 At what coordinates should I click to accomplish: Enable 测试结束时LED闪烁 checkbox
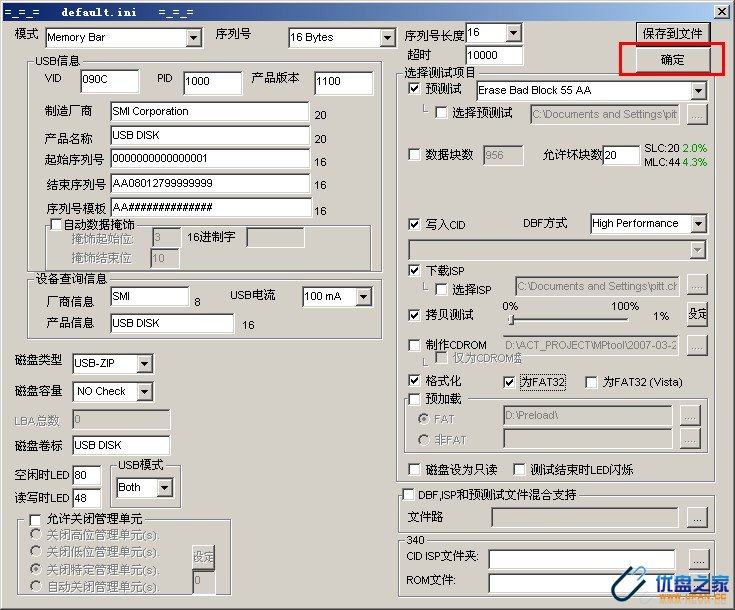[x=520, y=469]
